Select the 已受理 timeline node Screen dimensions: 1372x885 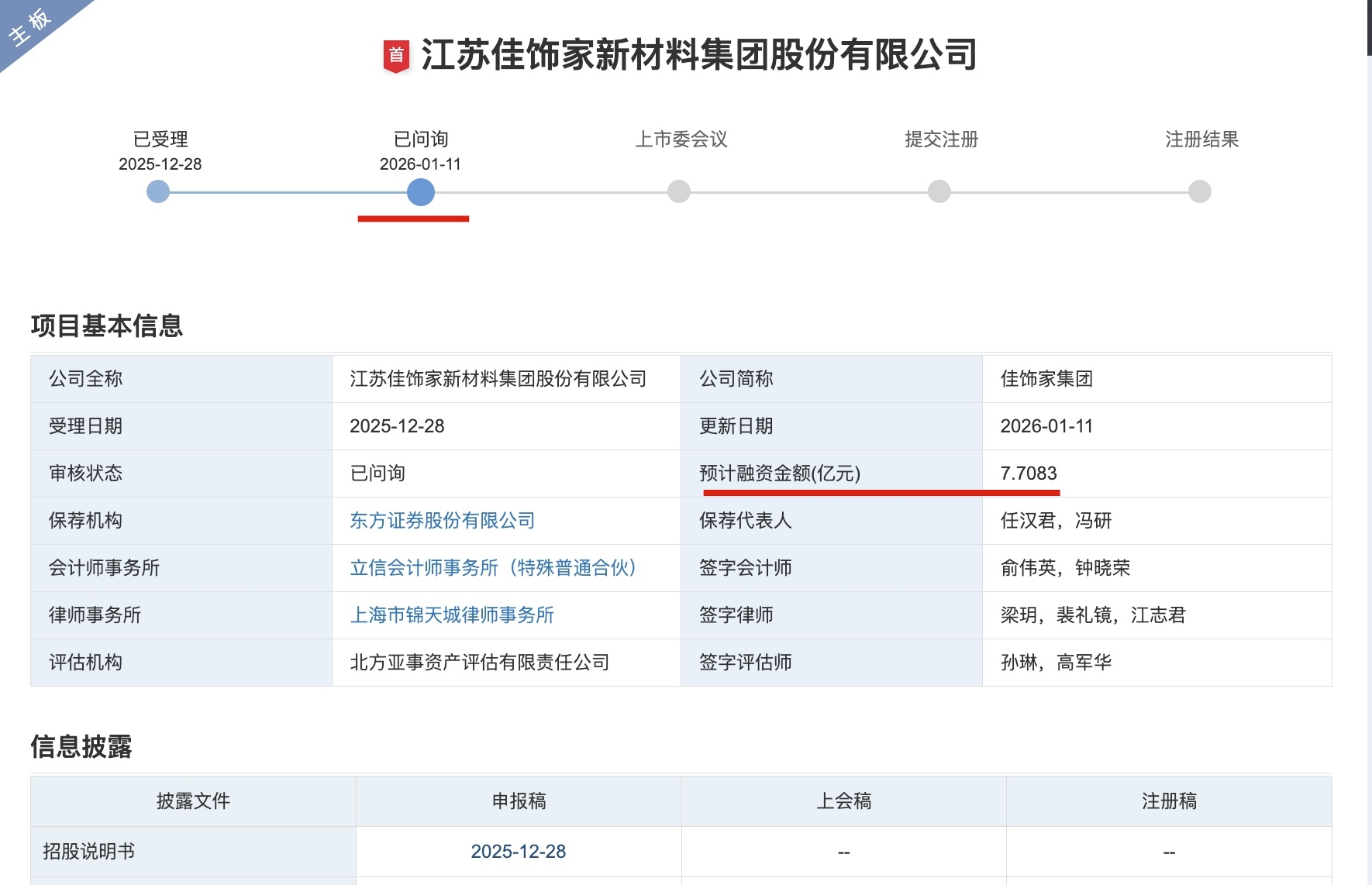[x=158, y=191]
